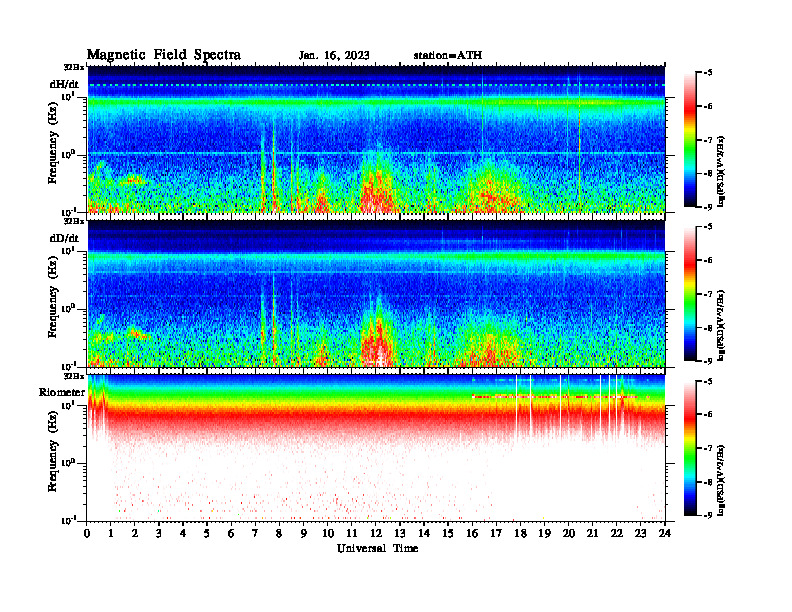792x612 pixels.
Task: Click the '32Hz' tick of the dH/dt panel
Action: [74, 67]
